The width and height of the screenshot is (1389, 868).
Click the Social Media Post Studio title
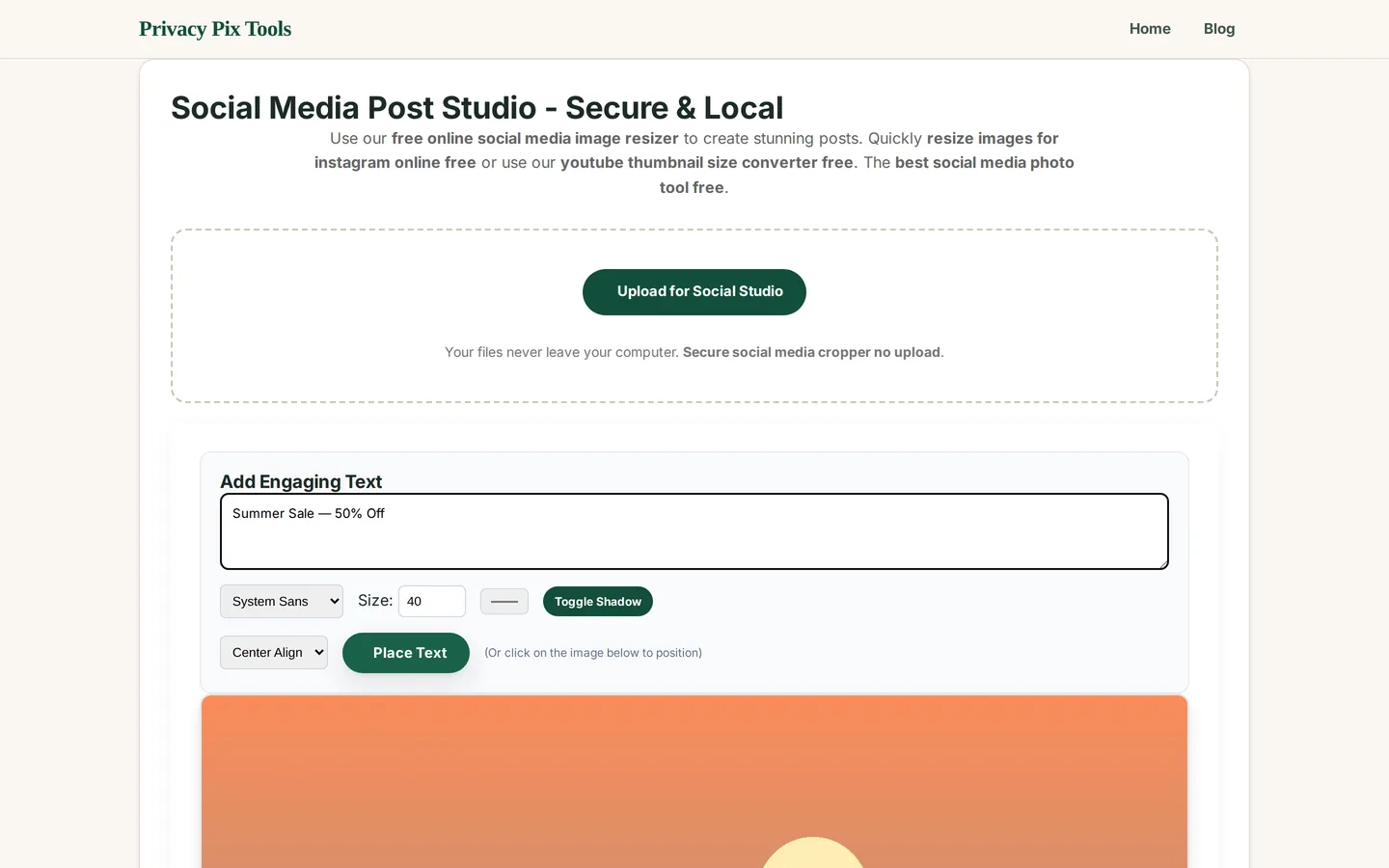coord(477,108)
